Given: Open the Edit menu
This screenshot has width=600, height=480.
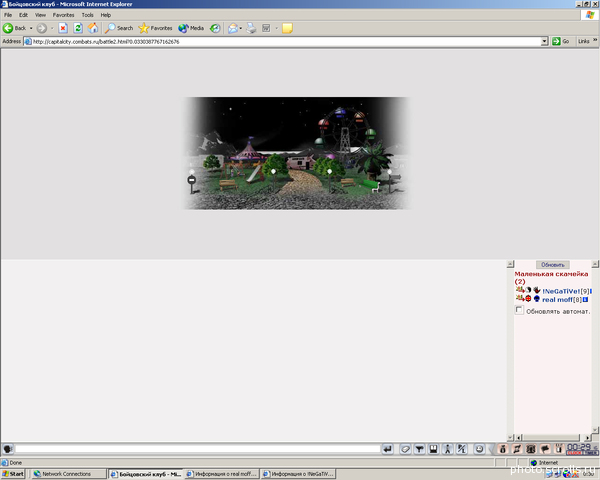Looking at the screenshot, I should coord(23,15).
